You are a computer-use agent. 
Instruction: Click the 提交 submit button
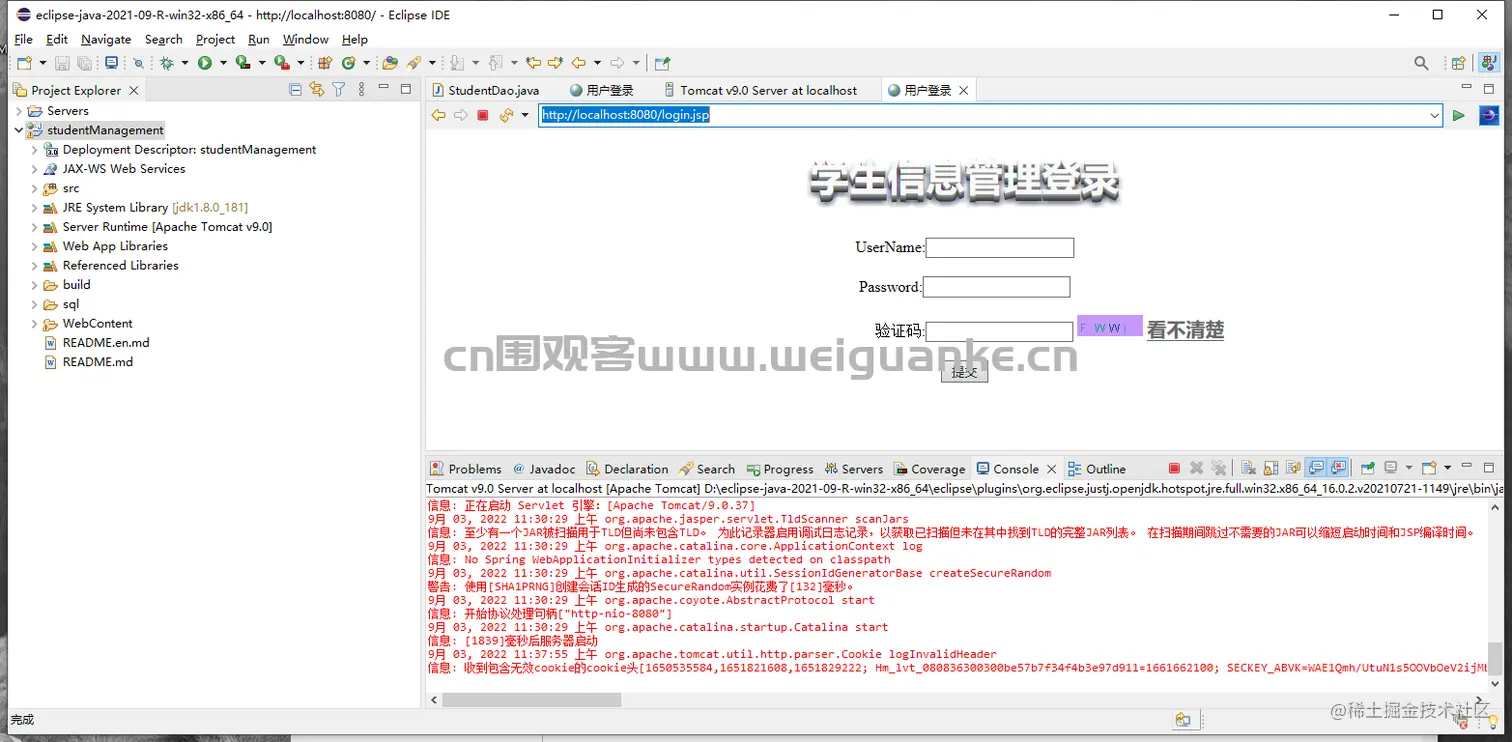point(964,372)
